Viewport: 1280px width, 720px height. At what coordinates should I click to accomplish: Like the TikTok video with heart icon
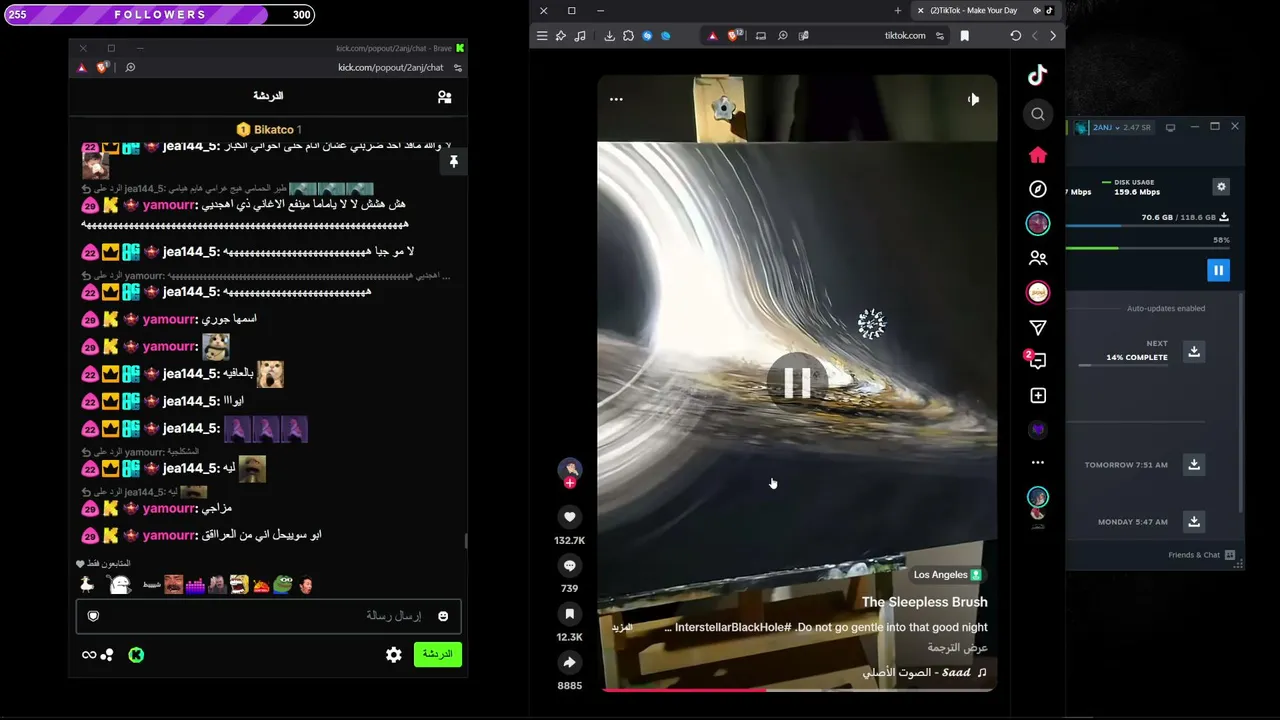pyautogui.click(x=570, y=517)
